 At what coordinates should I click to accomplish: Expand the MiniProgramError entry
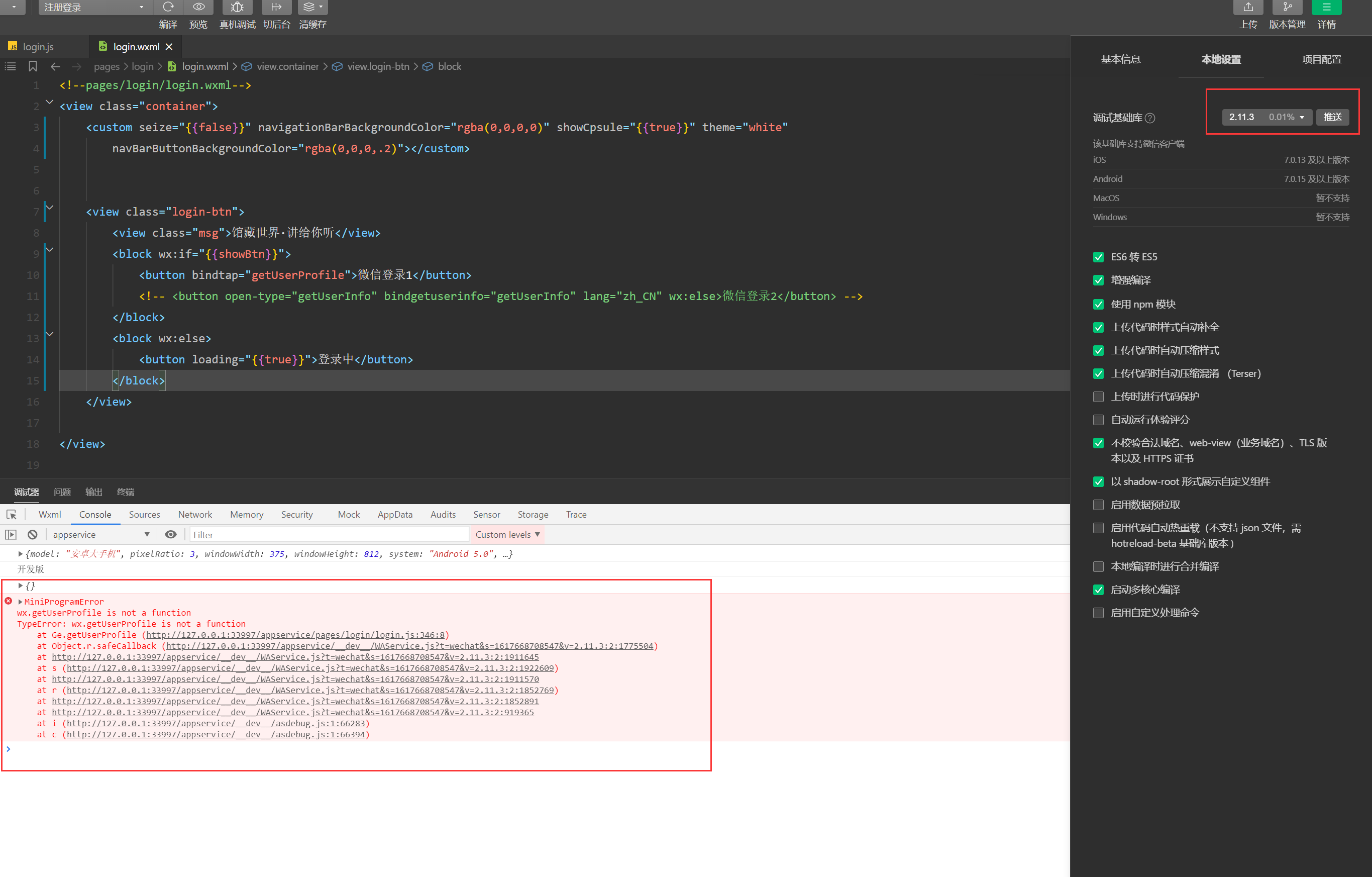(x=21, y=602)
